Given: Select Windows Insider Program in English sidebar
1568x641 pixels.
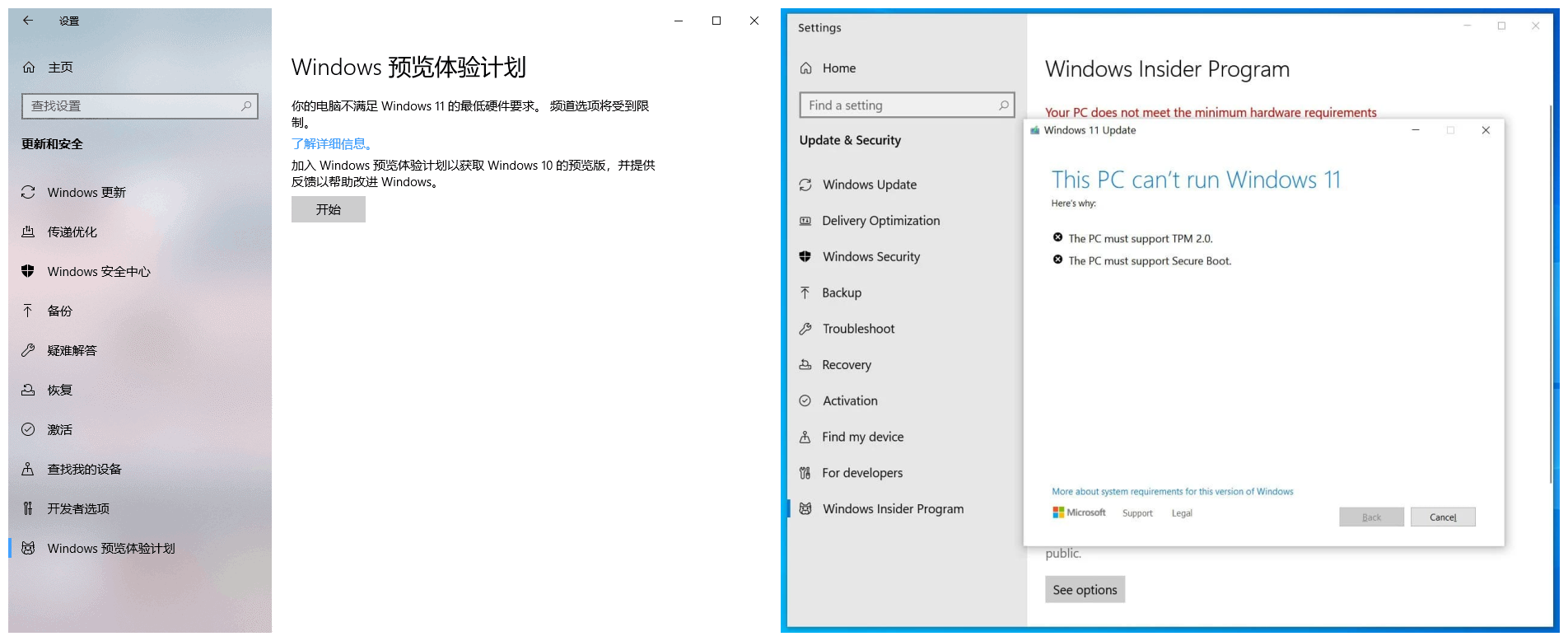Looking at the screenshot, I should pyautogui.click(x=893, y=509).
